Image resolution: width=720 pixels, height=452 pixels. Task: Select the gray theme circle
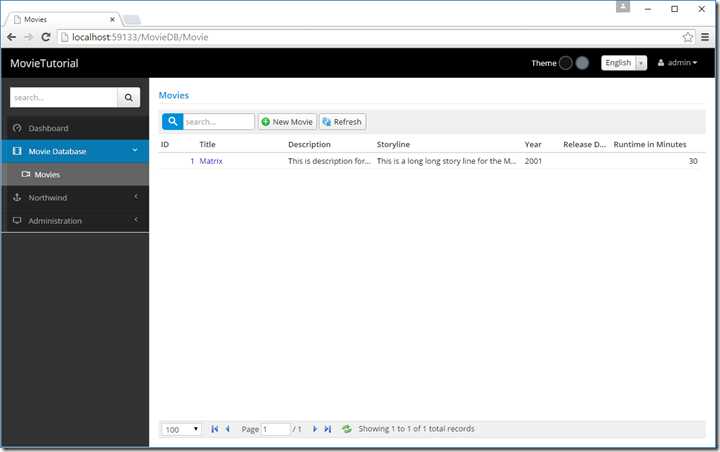(x=582, y=63)
